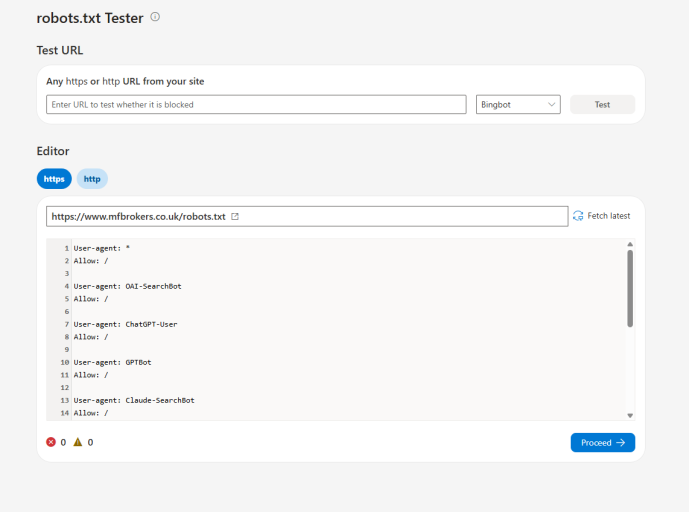Open the Bingbot crawler dropdown
The image size is (689, 512).
(x=518, y=105)
